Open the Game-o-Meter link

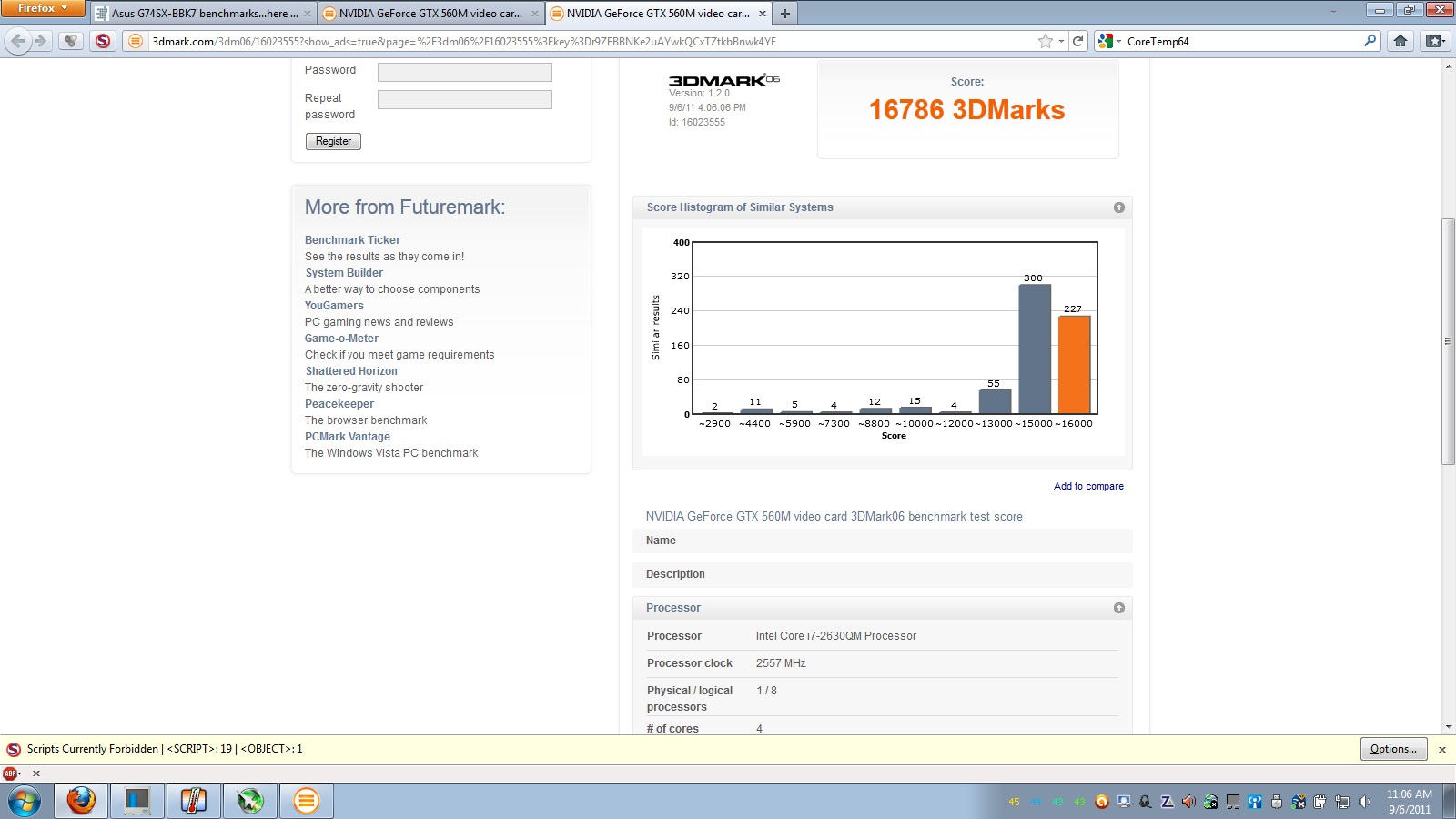coord(341,339)
